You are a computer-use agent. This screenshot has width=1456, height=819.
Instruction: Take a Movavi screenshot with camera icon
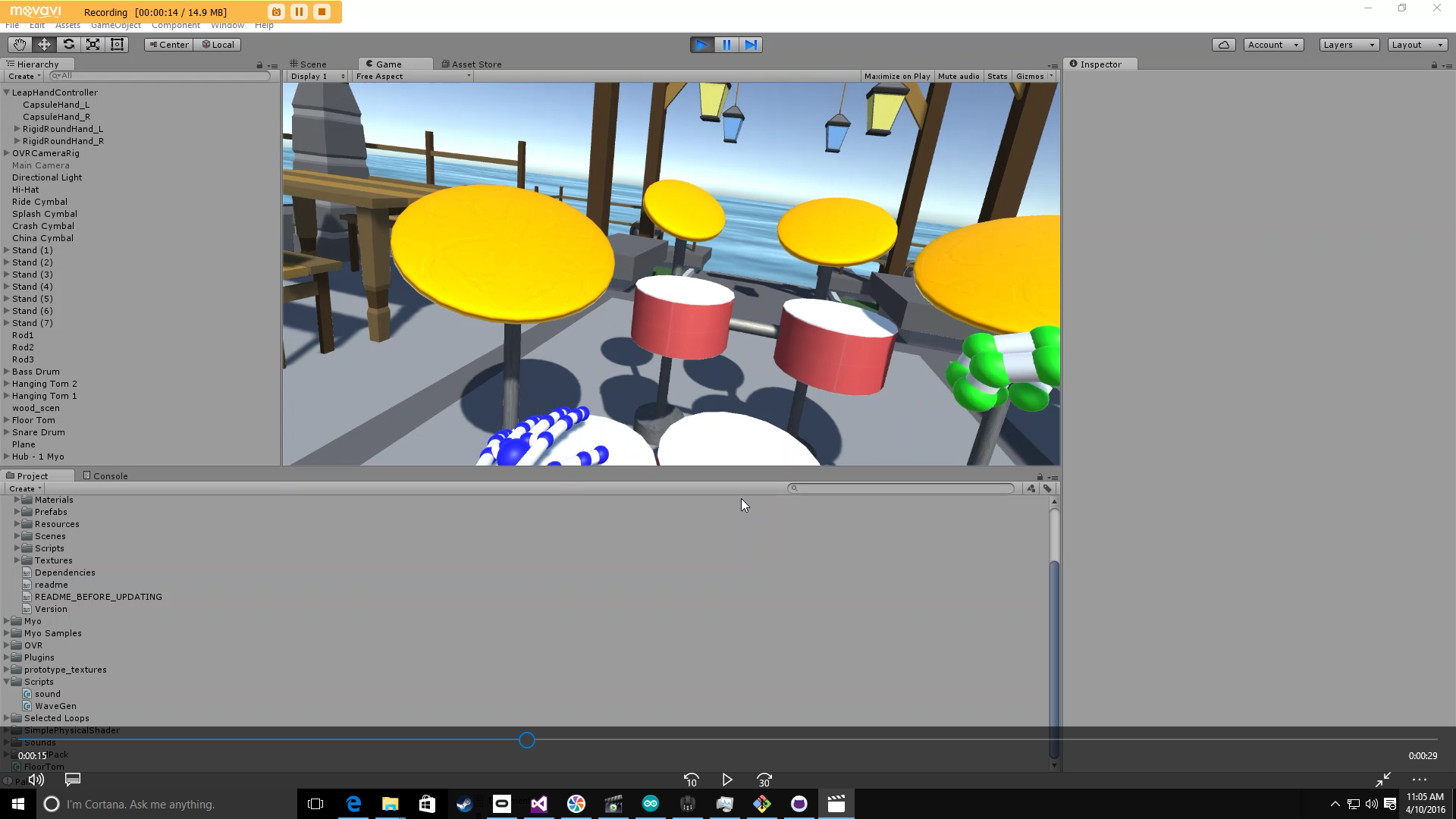(x=276, y=11)
